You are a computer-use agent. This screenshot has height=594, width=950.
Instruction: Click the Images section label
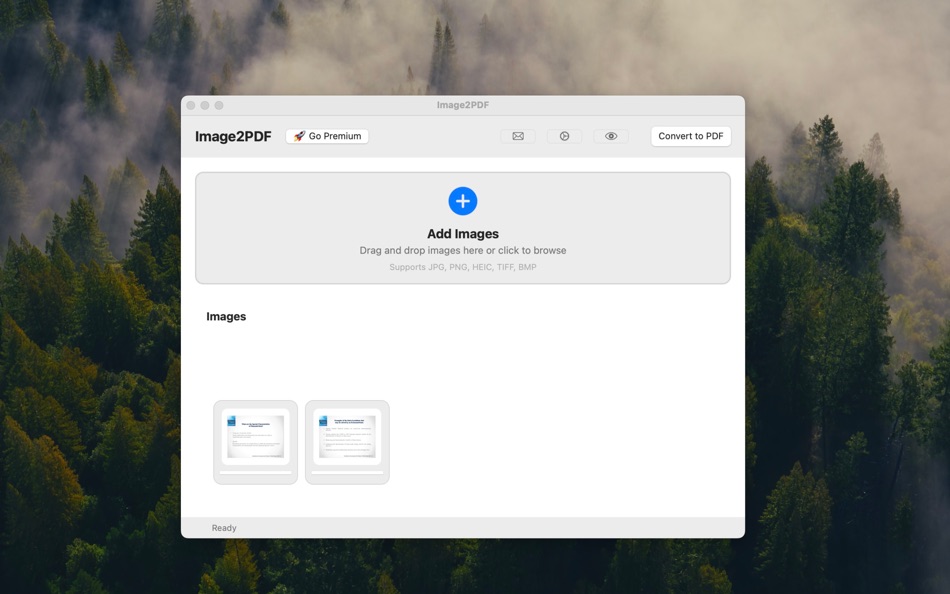pos(226,316)
